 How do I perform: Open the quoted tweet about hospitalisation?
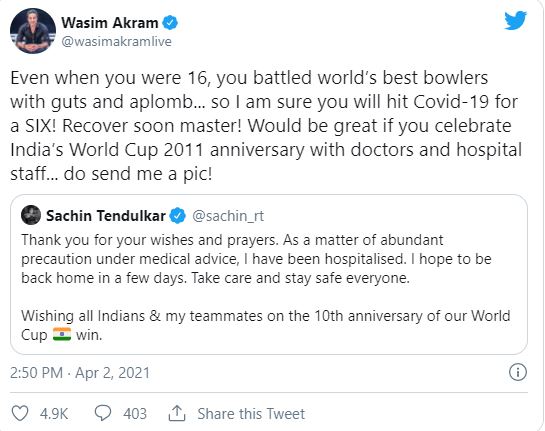269,275
